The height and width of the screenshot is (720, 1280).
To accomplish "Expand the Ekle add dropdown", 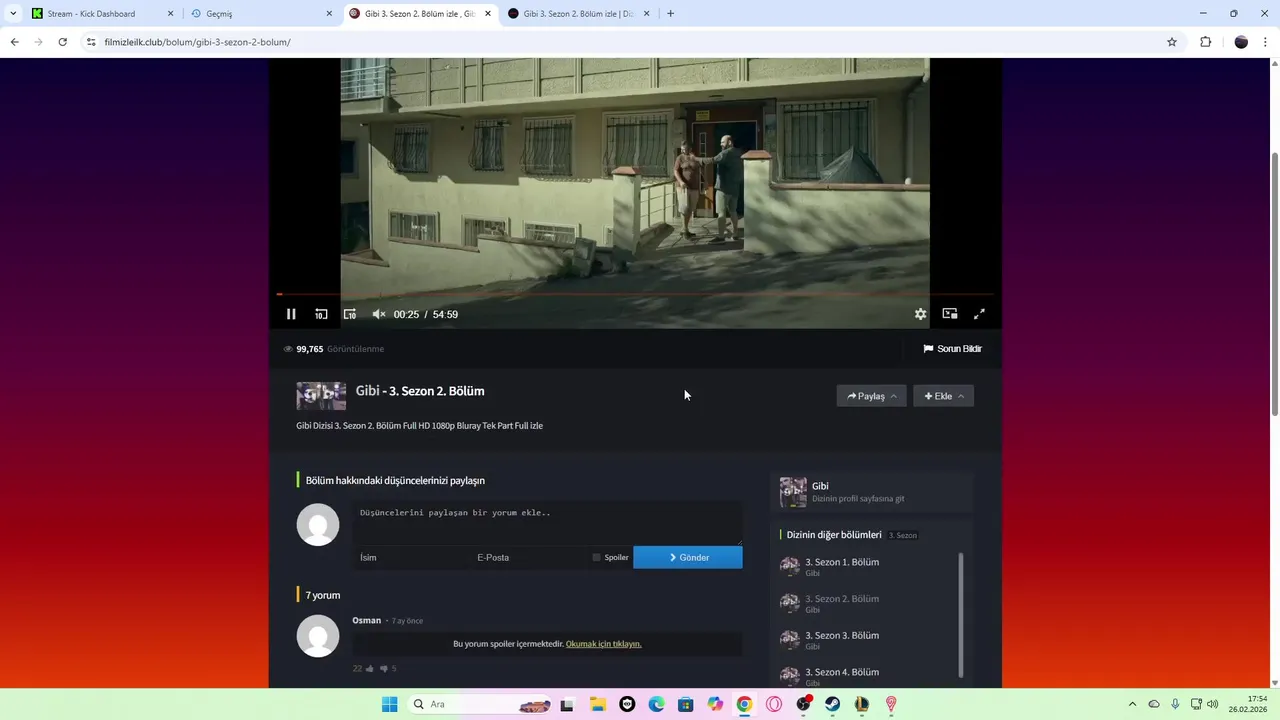I will [x=943, y=396].
